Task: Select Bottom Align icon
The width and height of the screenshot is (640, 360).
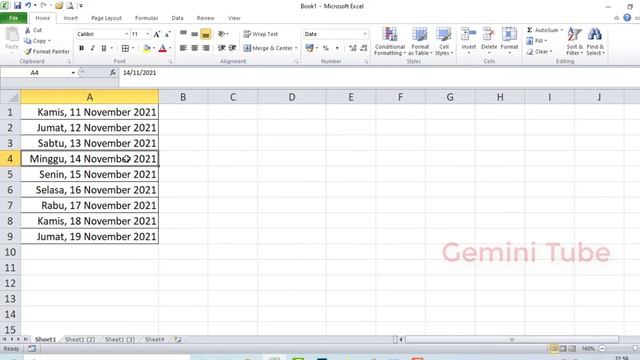Action: point(206,34)
